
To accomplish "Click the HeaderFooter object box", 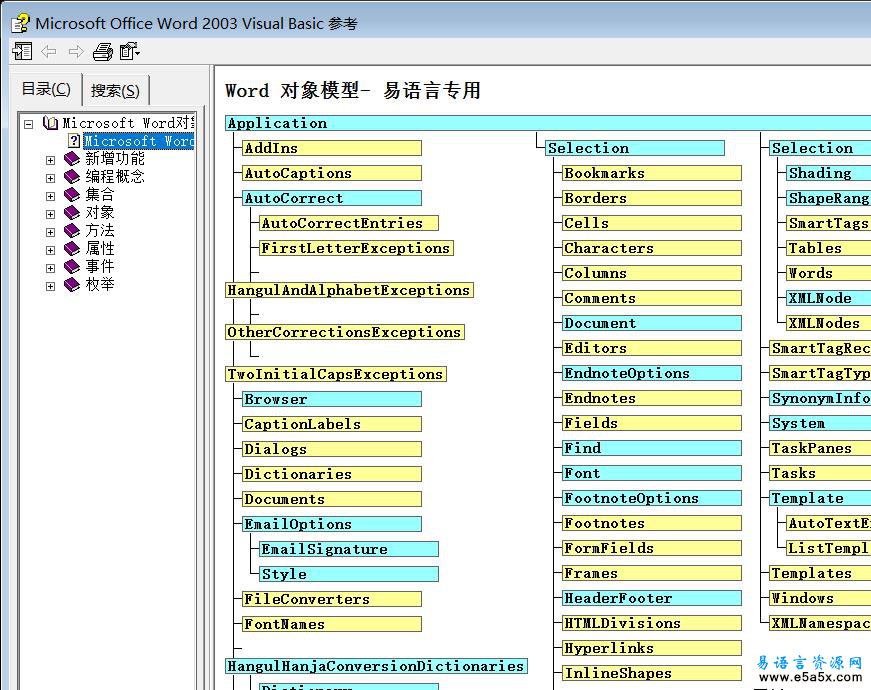I will click(618, 598).
